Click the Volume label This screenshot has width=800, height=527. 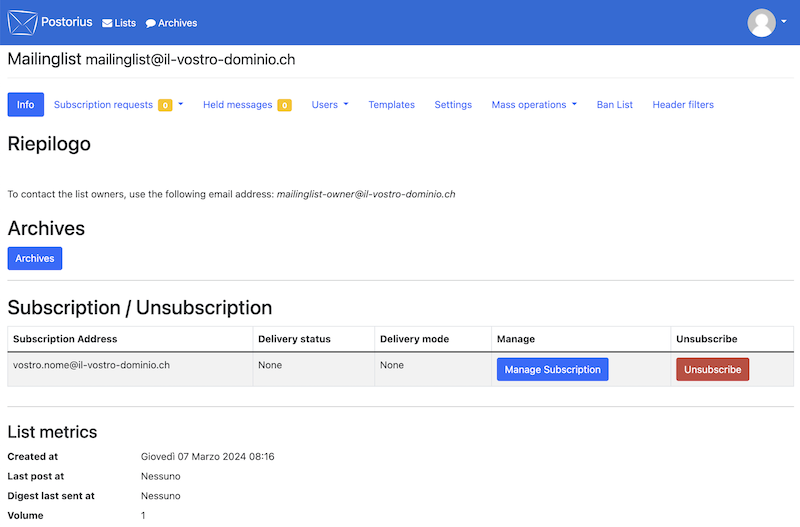point(26,516)
